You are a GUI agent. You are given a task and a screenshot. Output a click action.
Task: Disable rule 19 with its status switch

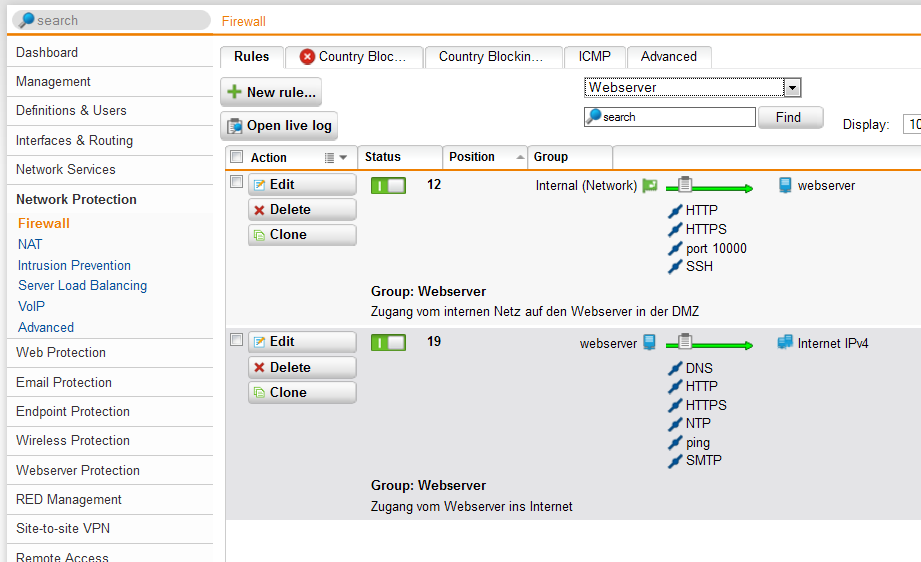point(388,343)
